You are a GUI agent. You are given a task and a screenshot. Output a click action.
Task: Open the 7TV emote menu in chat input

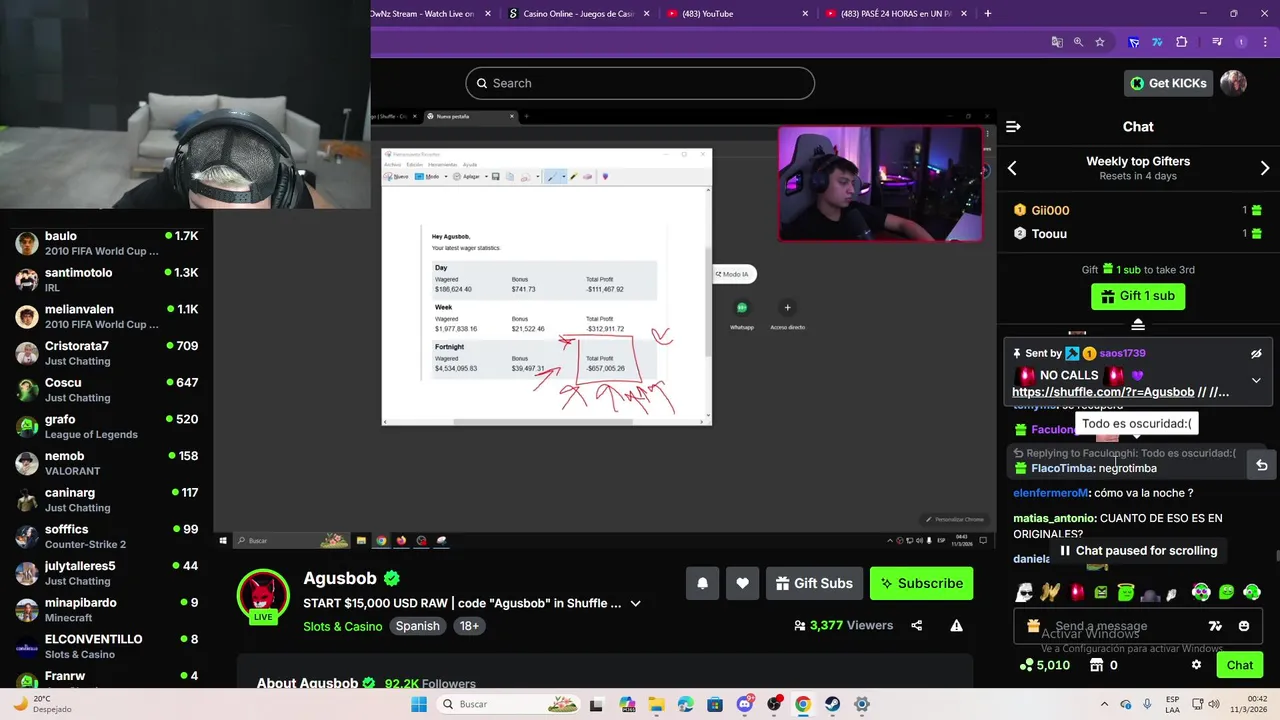pos(1215,626)
